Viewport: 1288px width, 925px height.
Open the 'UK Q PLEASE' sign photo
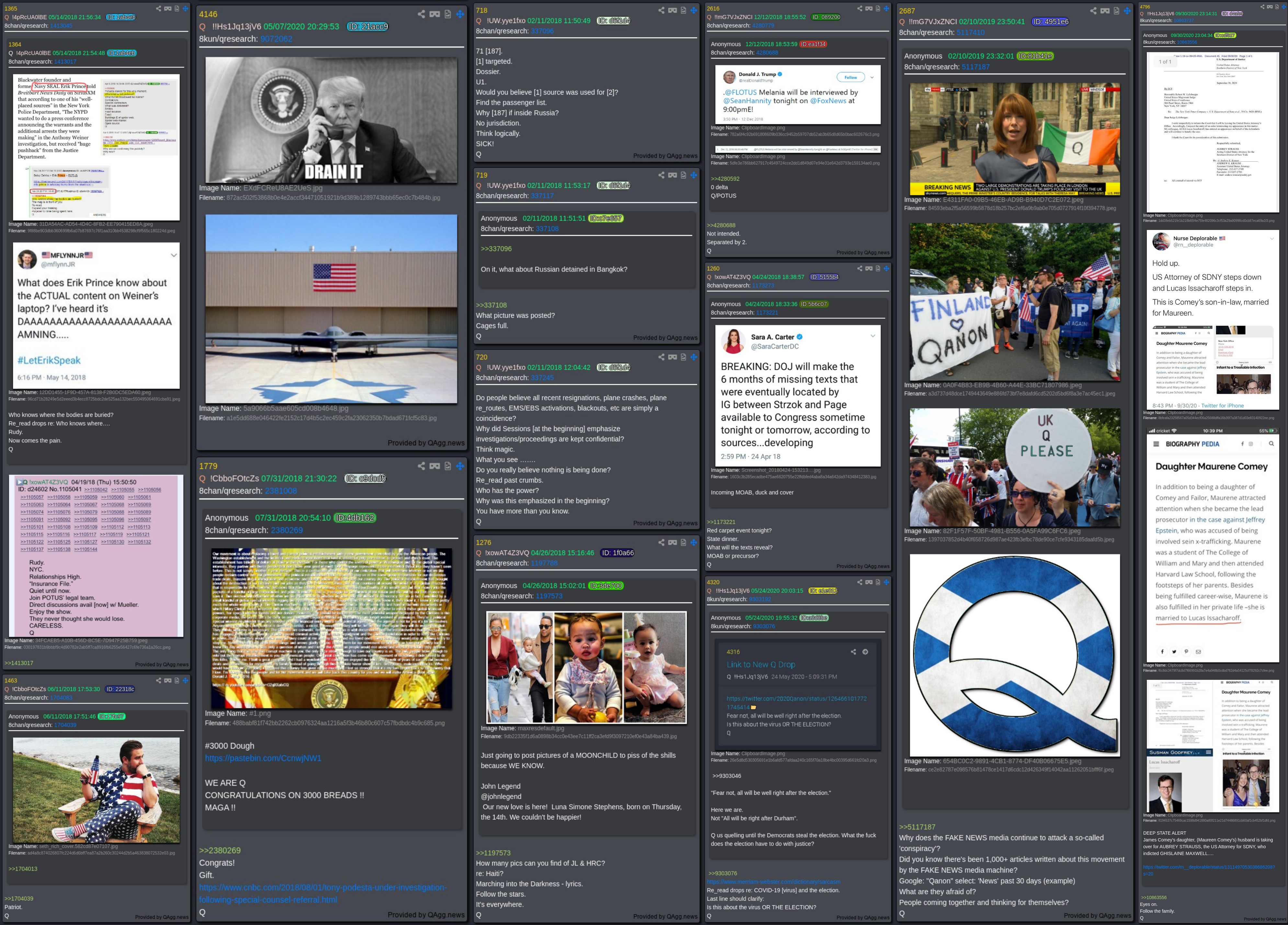1015,467
